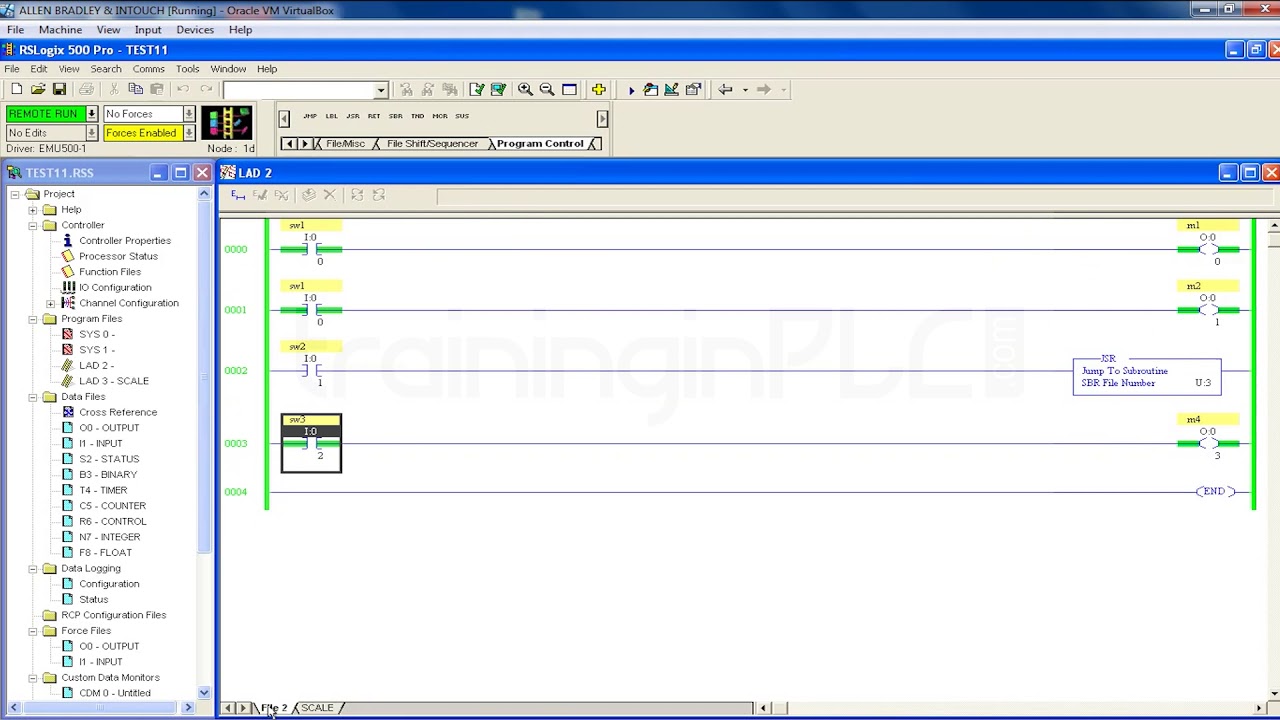Click the MCR instruction icon
The image size is (1280, 720).
tap(440, 116)
